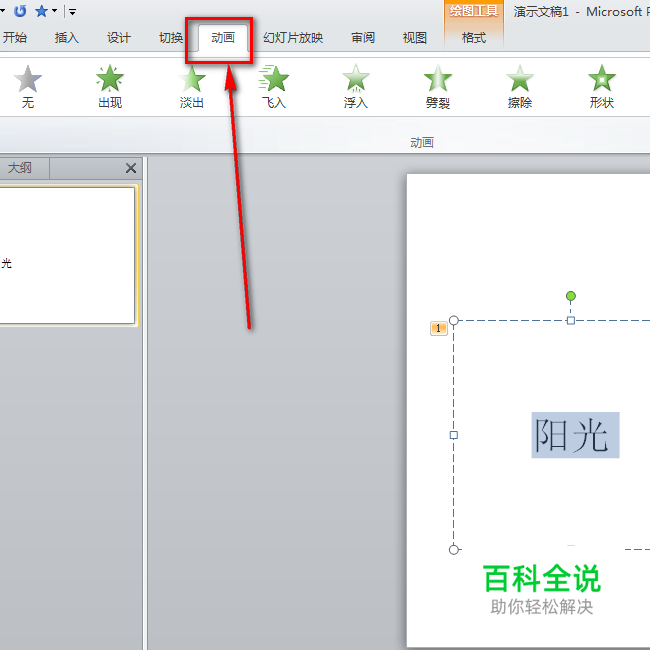Viewport: 650px width, 650px height.
Task: Select the 动画 (Animations) tab
Action: click(223, 38)
